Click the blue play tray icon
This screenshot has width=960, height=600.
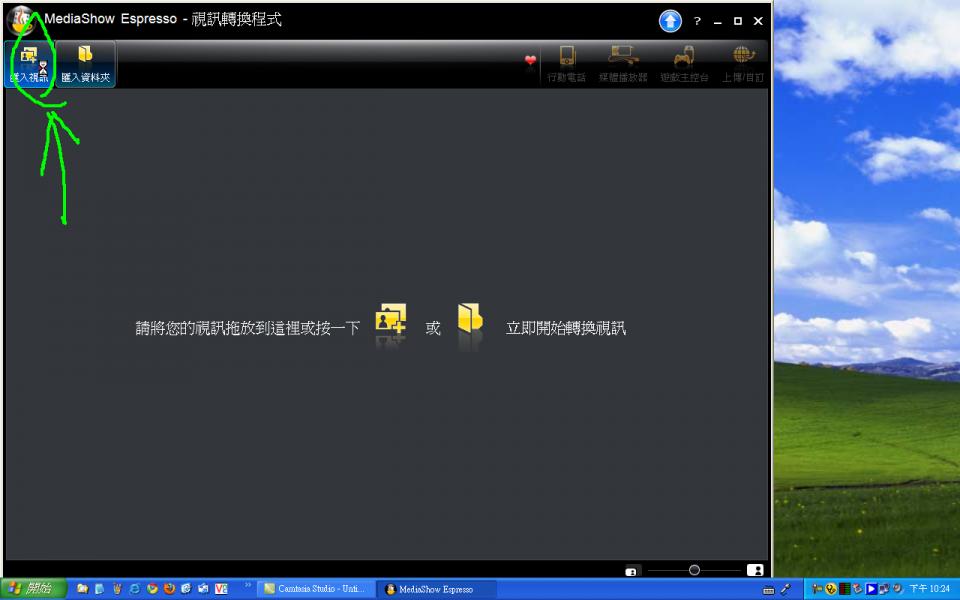pyautogui.click(x=871, y=589)
